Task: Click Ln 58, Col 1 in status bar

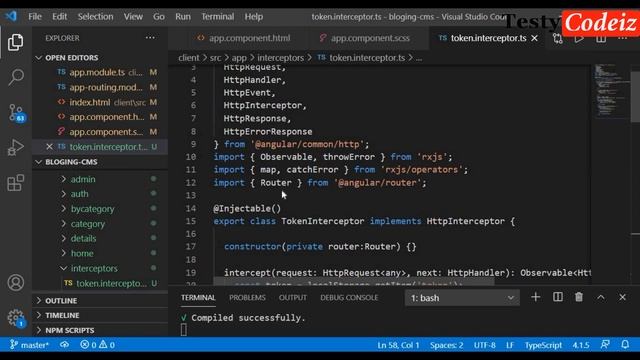Action: 398,345
